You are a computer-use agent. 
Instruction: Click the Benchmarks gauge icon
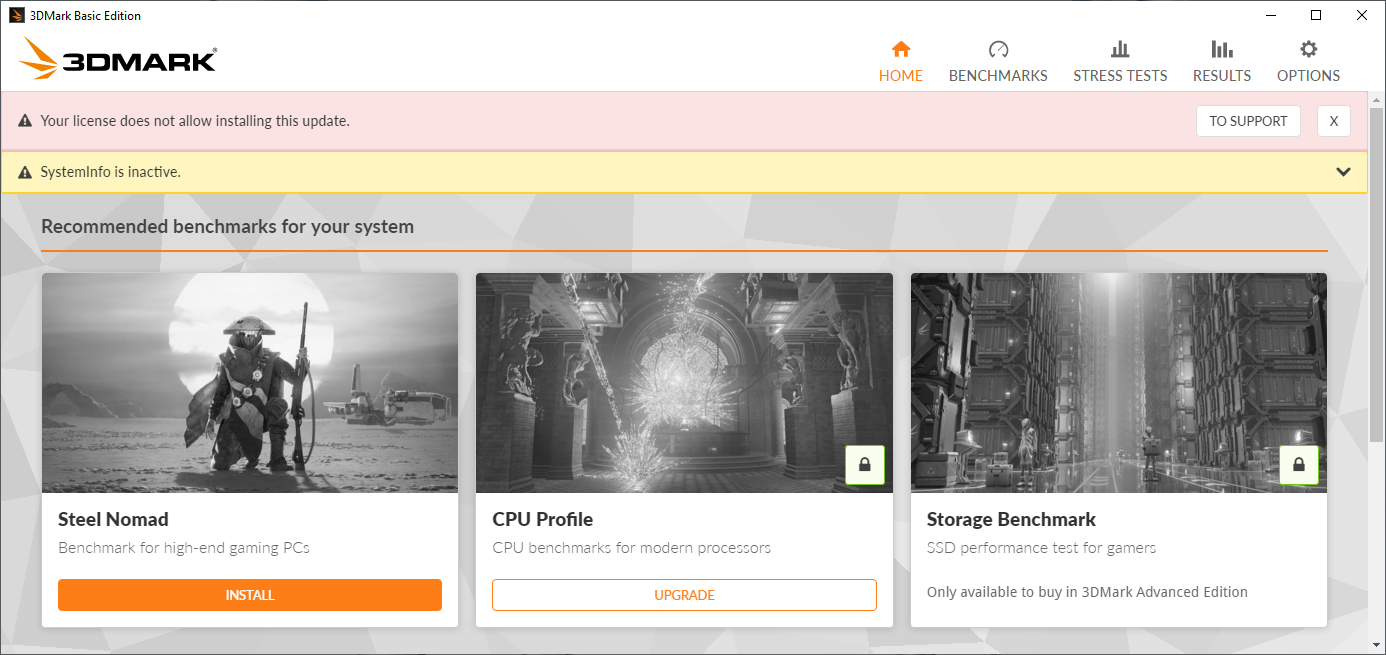coord(998,49)
